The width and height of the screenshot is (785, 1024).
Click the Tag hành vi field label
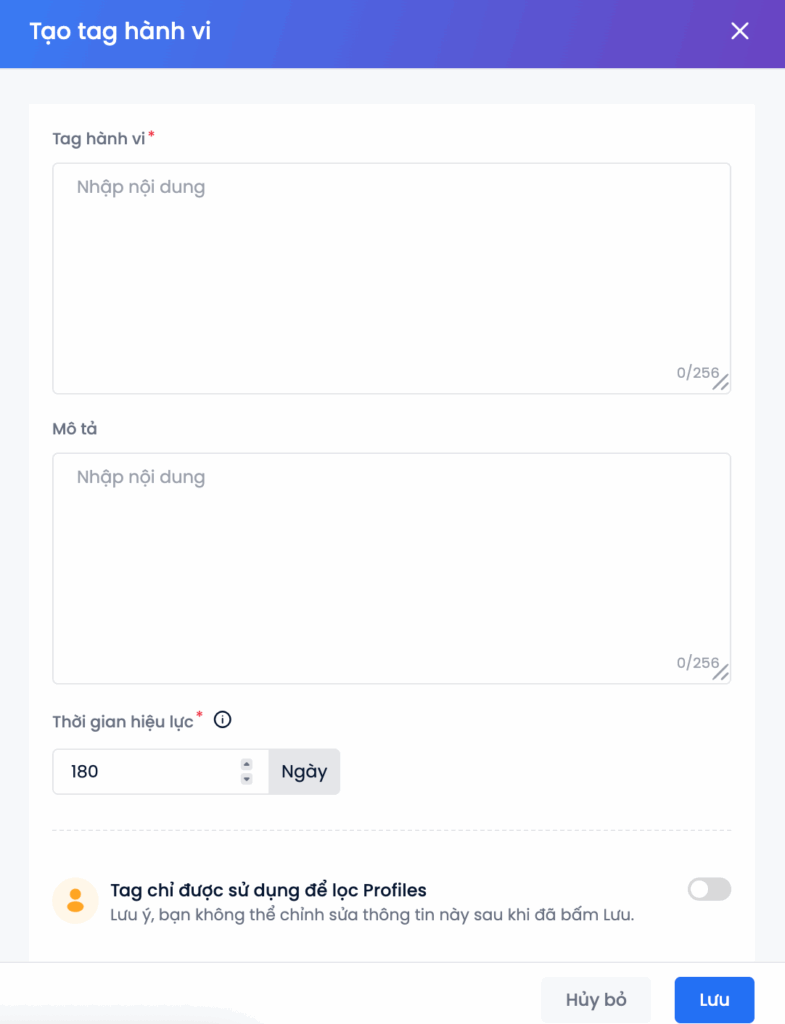[x=99, y=139]
